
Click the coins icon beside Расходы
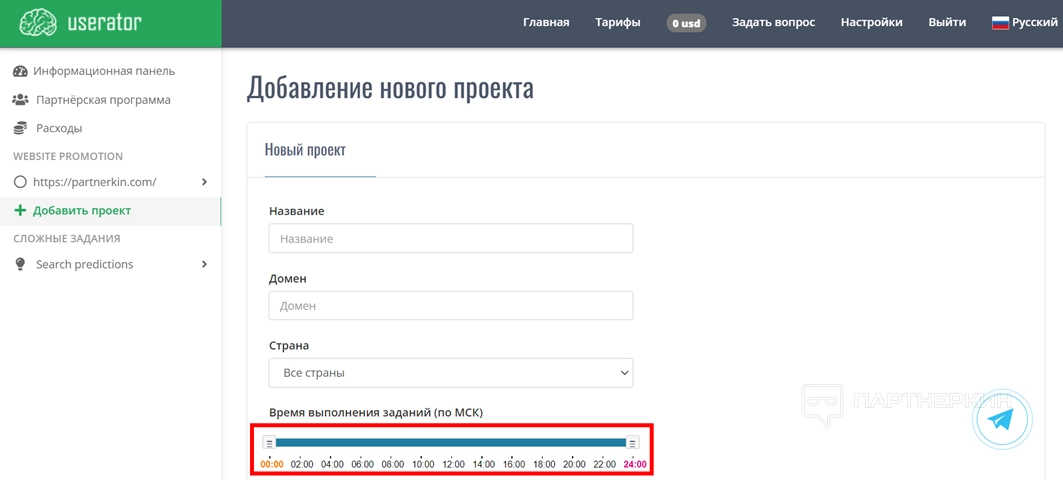pyautogui.click(x=20, y=128)
